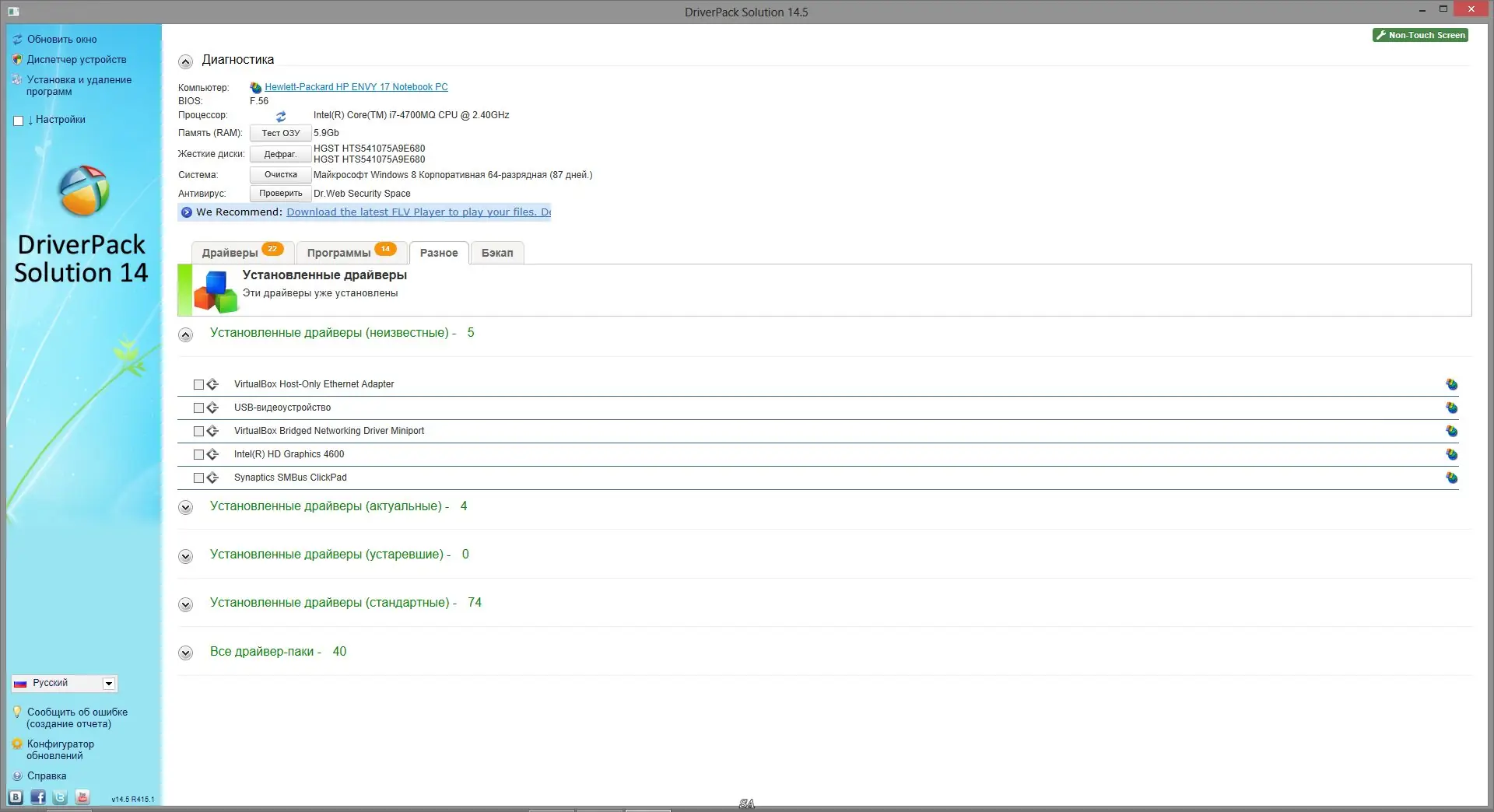
Task: Click the processor refresh arrows icon
Action: pos(281,116)
